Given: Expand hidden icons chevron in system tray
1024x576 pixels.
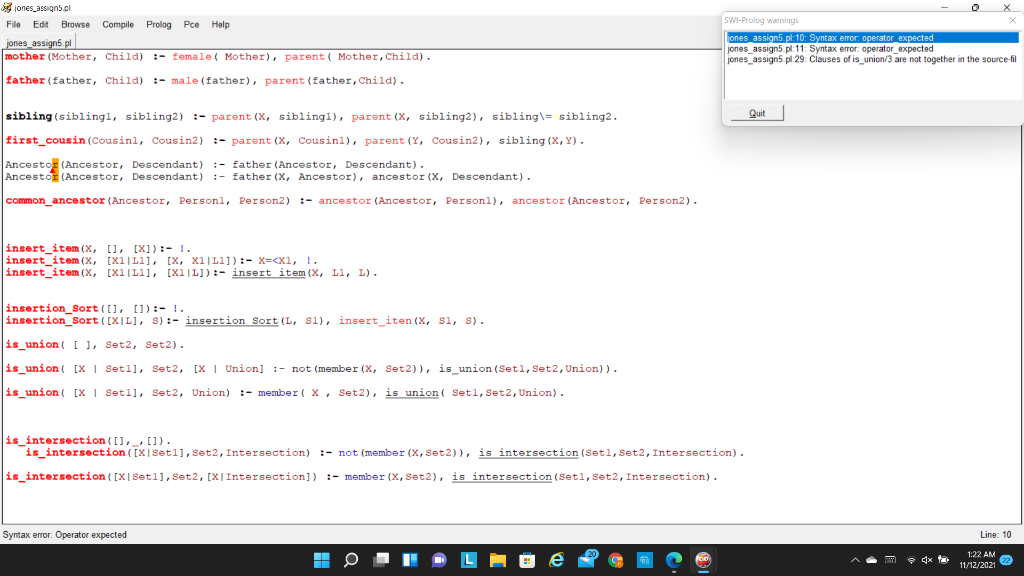Looking at the screenshot, I should 856,560.
